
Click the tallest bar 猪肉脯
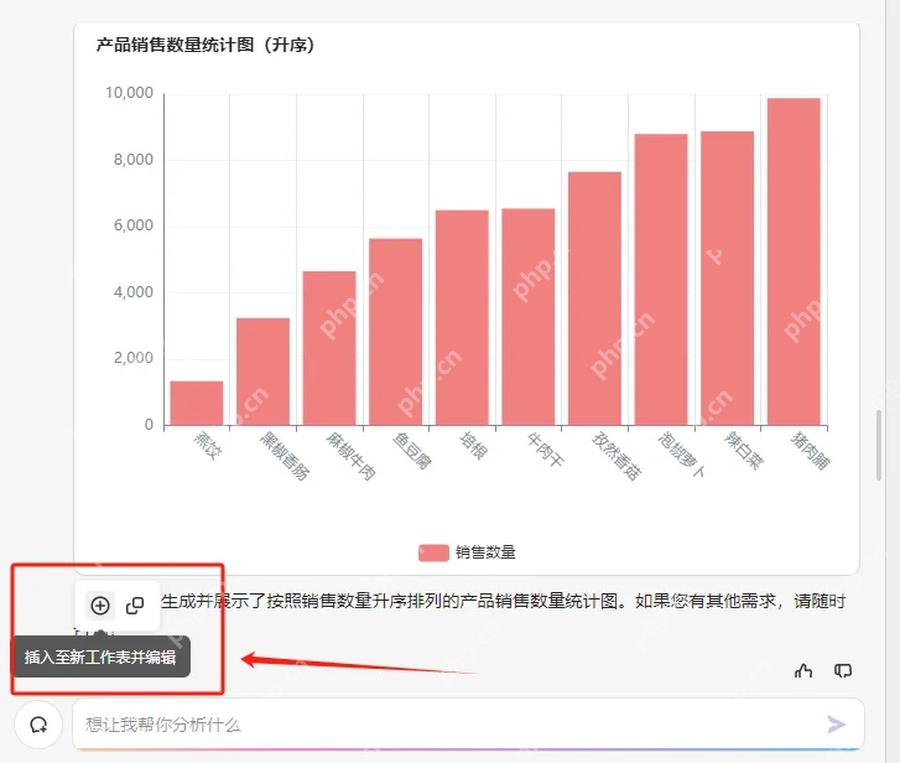(x=794, y=262)
